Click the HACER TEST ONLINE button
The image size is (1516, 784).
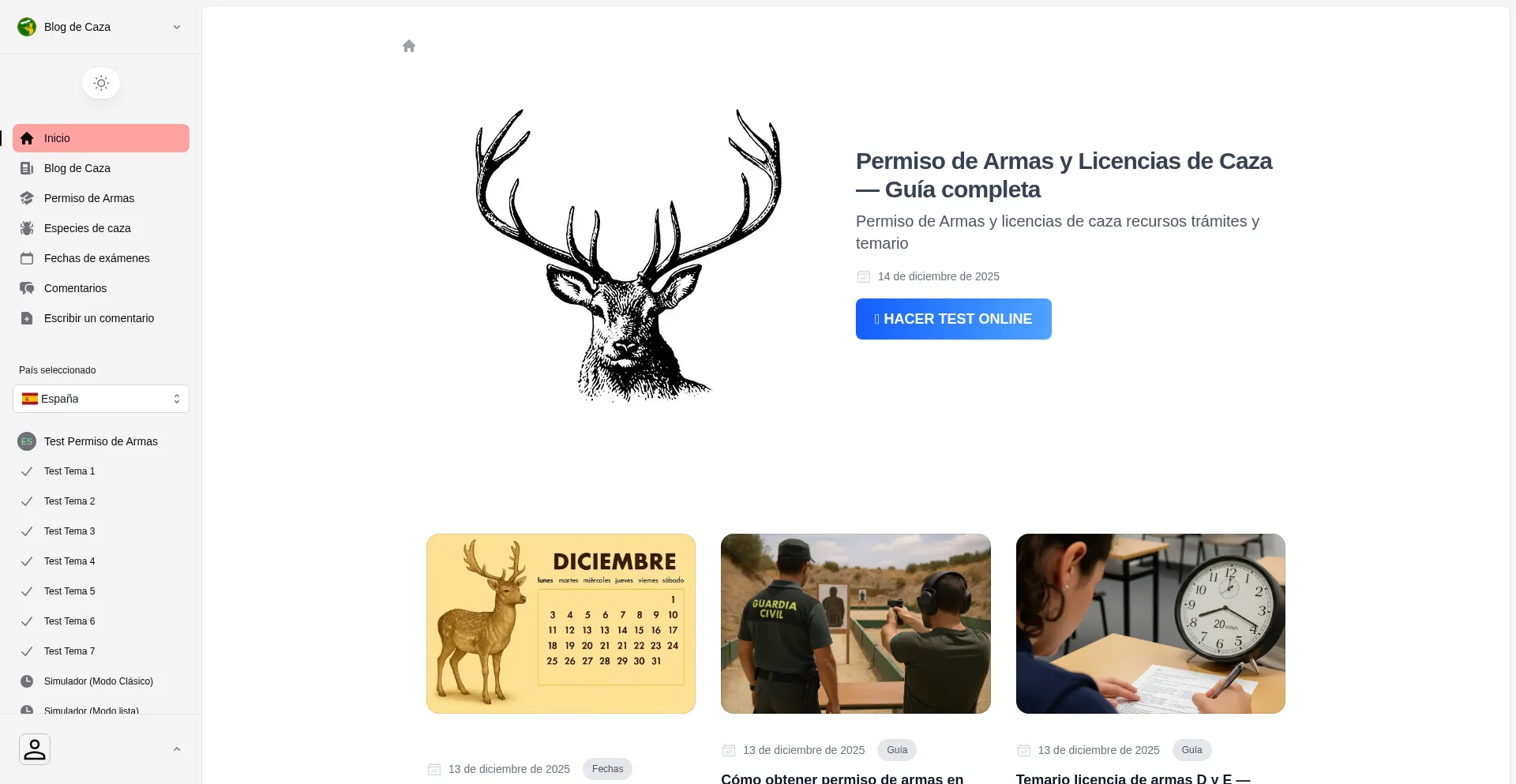tap(953, 319)
